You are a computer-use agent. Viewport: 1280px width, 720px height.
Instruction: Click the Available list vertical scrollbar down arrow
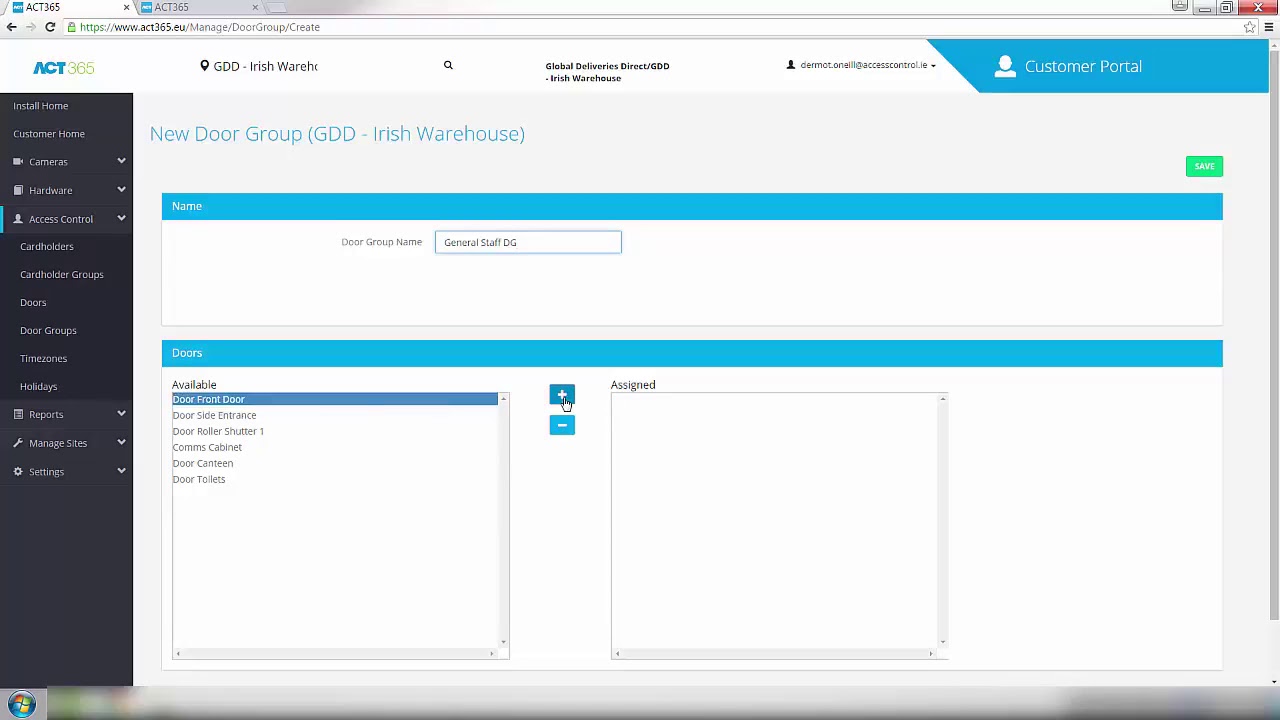[503, 642]
